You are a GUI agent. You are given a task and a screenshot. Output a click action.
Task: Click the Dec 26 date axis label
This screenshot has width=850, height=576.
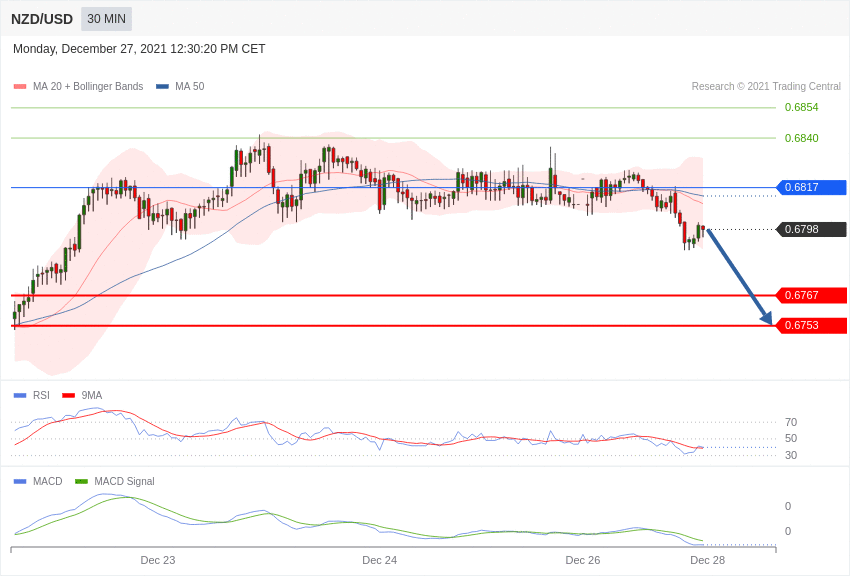(583, 560)
